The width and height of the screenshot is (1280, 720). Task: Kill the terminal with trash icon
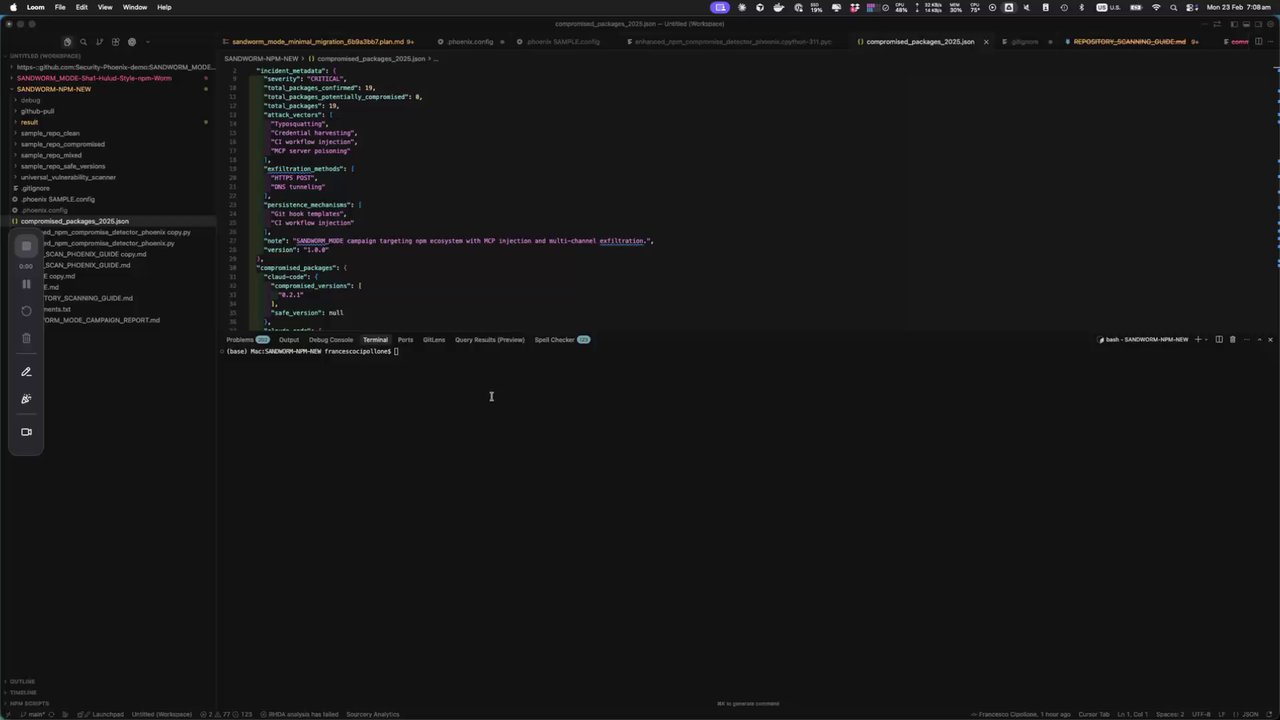pos(1232,340)
